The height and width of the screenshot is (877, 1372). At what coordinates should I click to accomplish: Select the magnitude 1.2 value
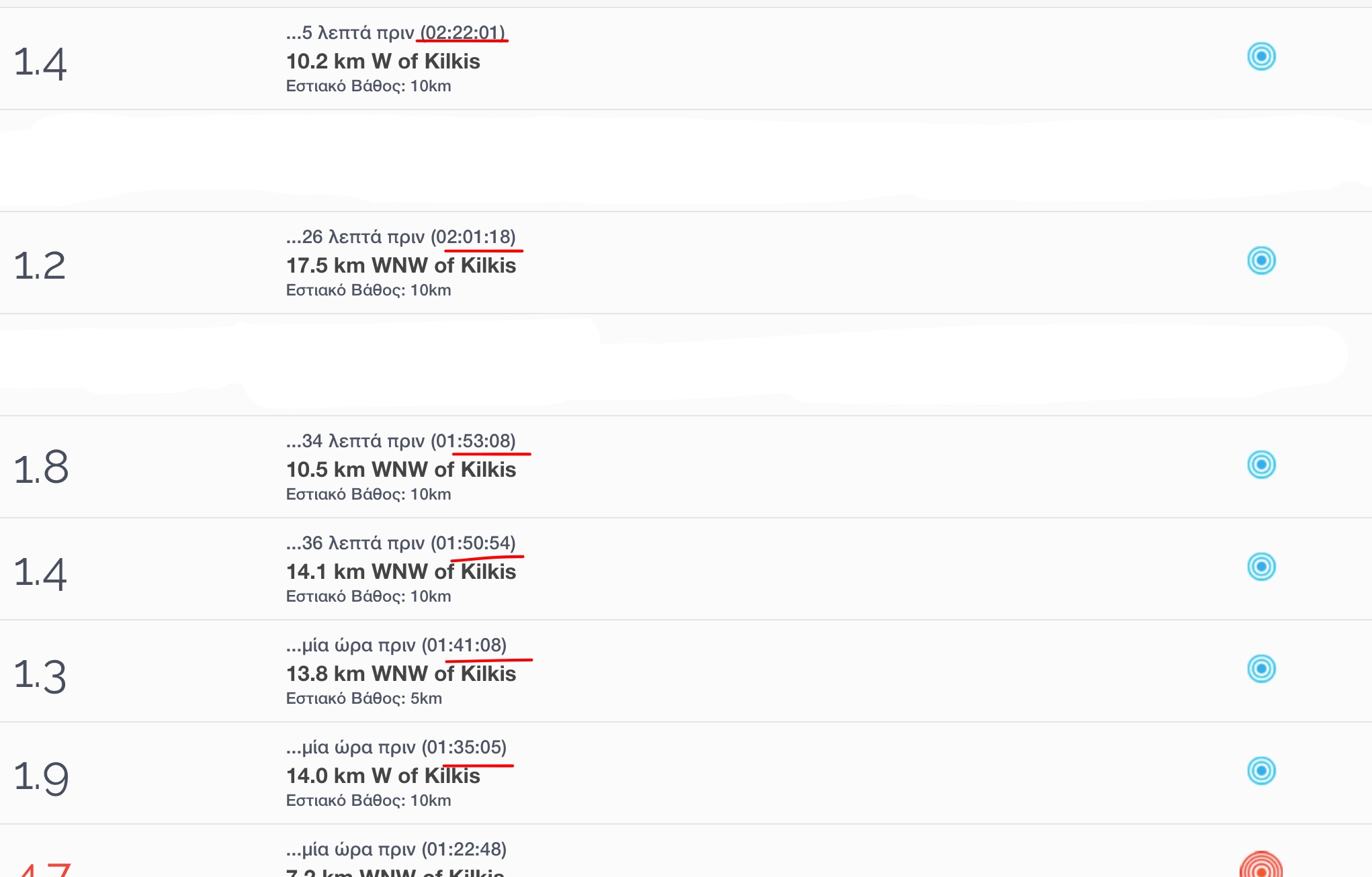point(40,265)
